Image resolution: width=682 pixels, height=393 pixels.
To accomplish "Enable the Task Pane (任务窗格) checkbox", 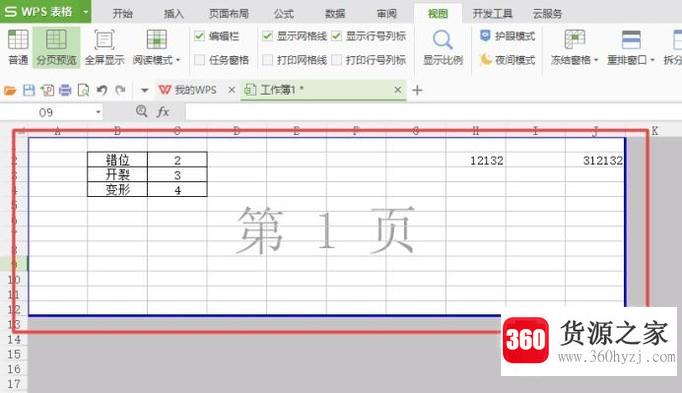I will pos(199,60).
